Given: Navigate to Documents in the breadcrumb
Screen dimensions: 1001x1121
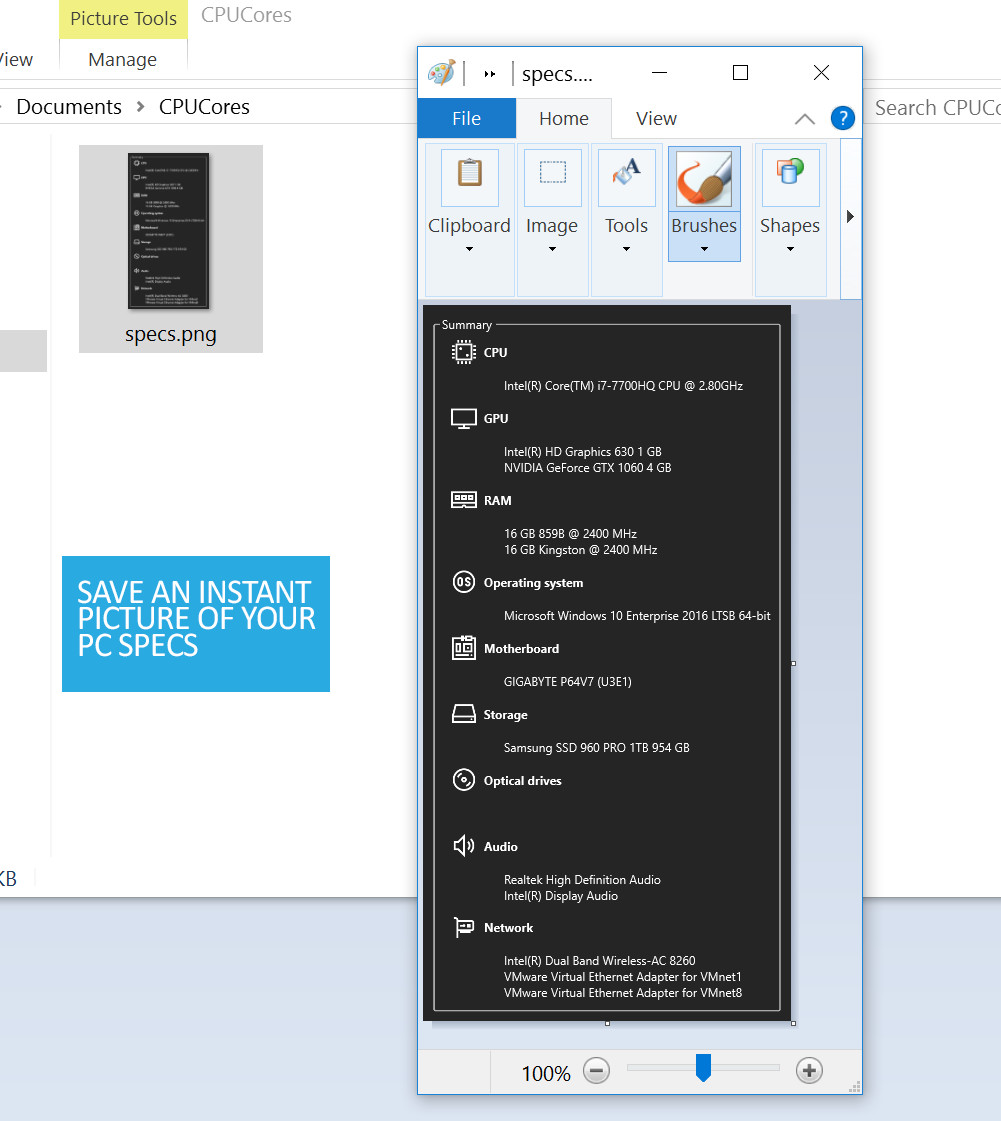Looking at the screenshot, I should (x=68, y=106).
